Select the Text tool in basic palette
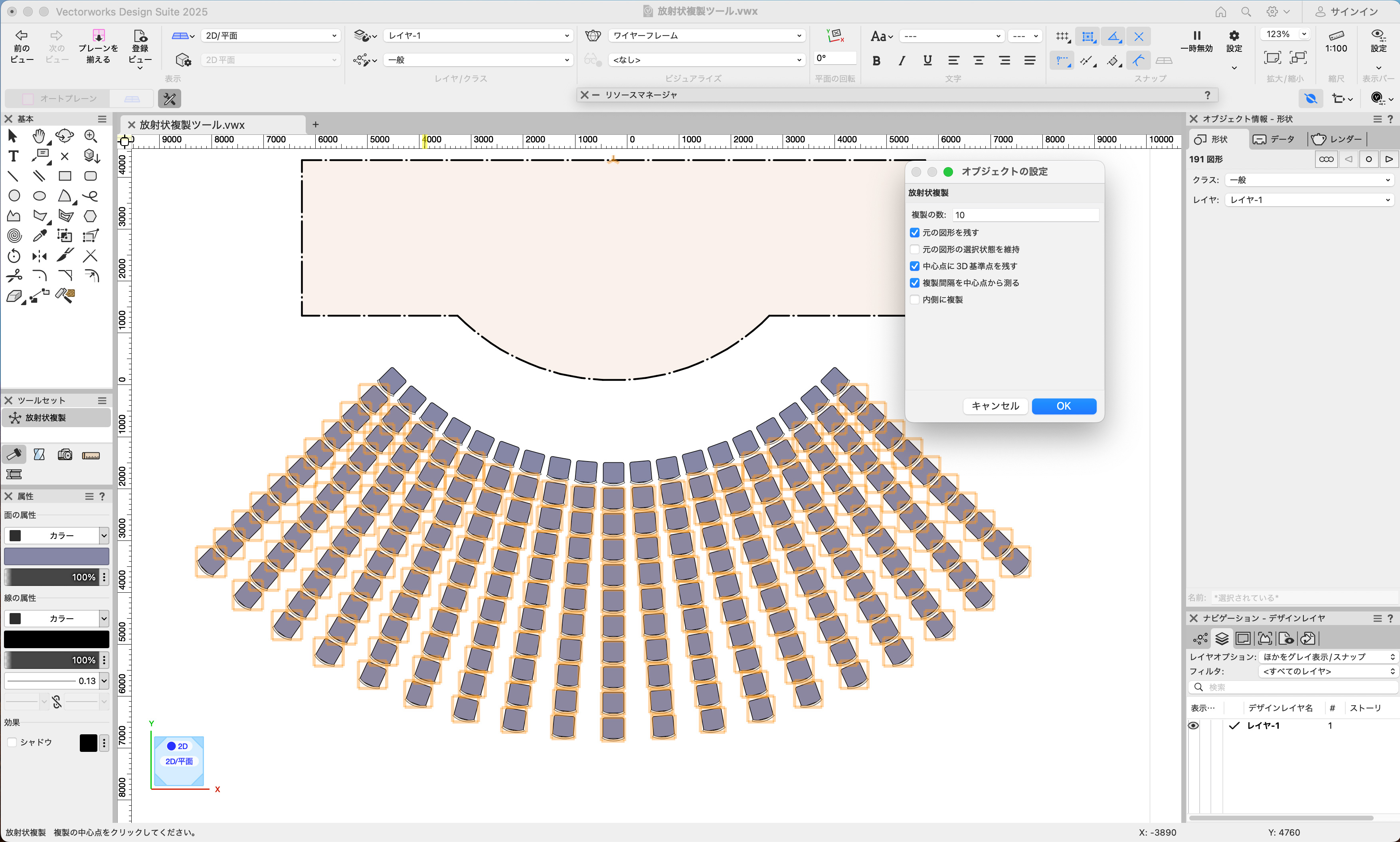 click(x=14, y=156)
